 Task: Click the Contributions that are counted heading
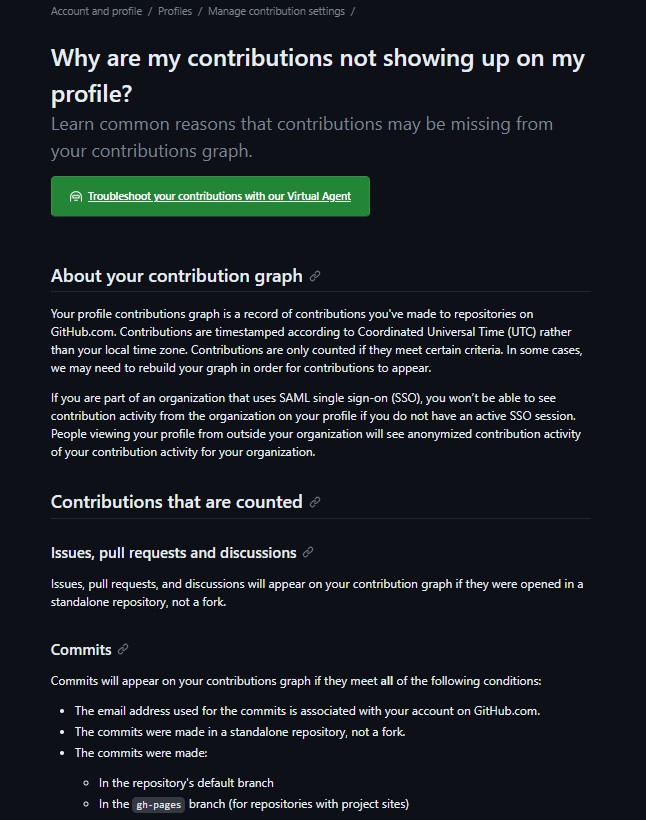click(177, 502)
